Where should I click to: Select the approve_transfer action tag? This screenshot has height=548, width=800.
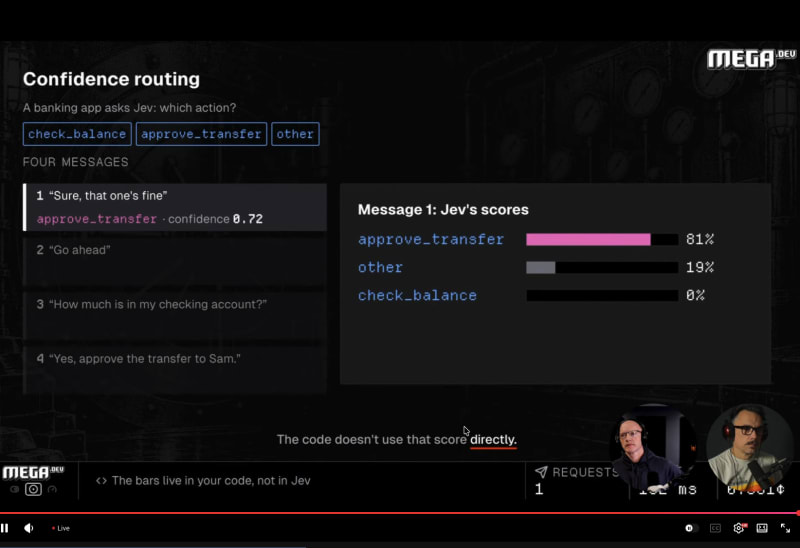coord(201,134)
